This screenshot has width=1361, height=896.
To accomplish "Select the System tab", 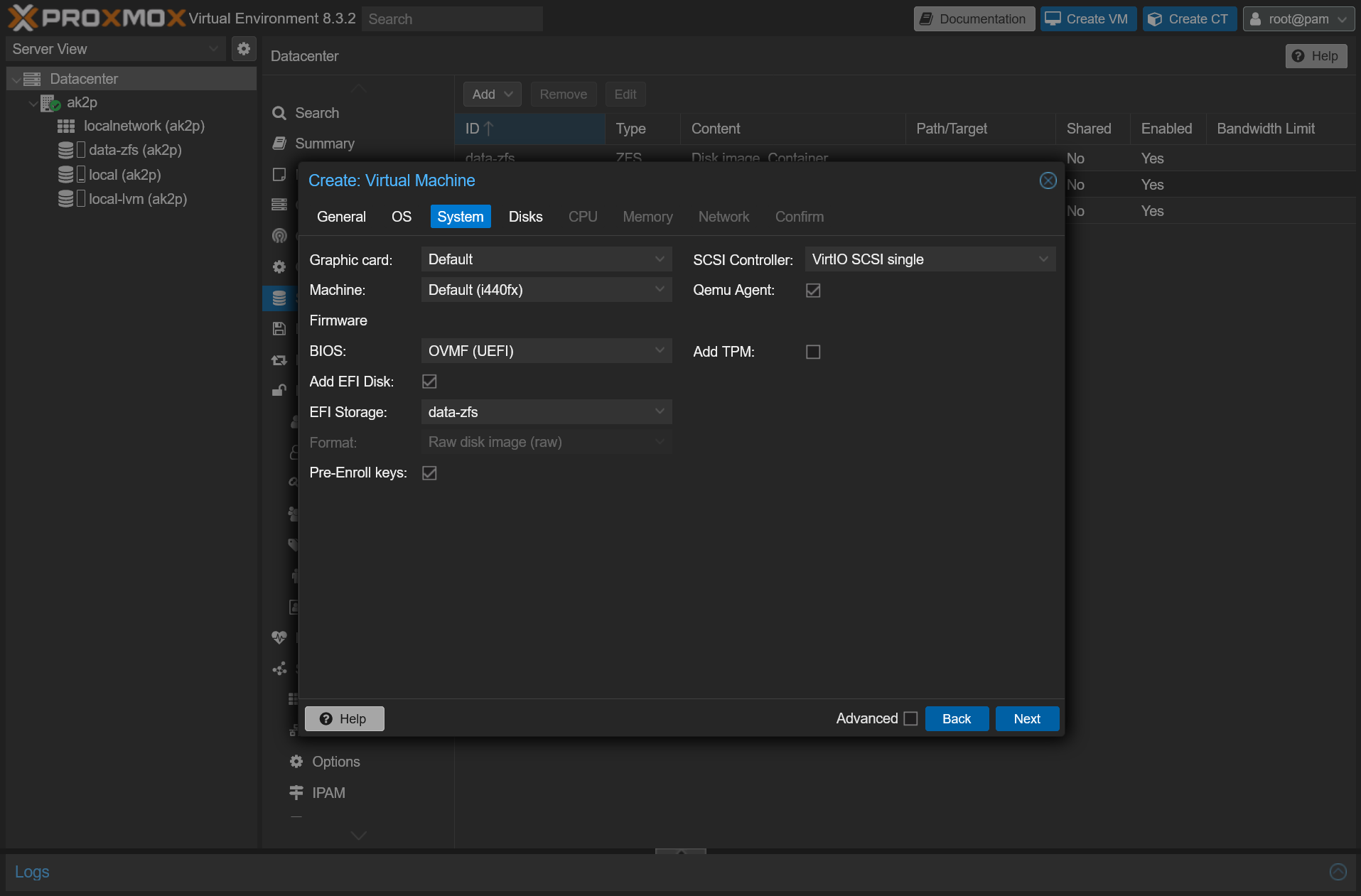I will point(461,217).
